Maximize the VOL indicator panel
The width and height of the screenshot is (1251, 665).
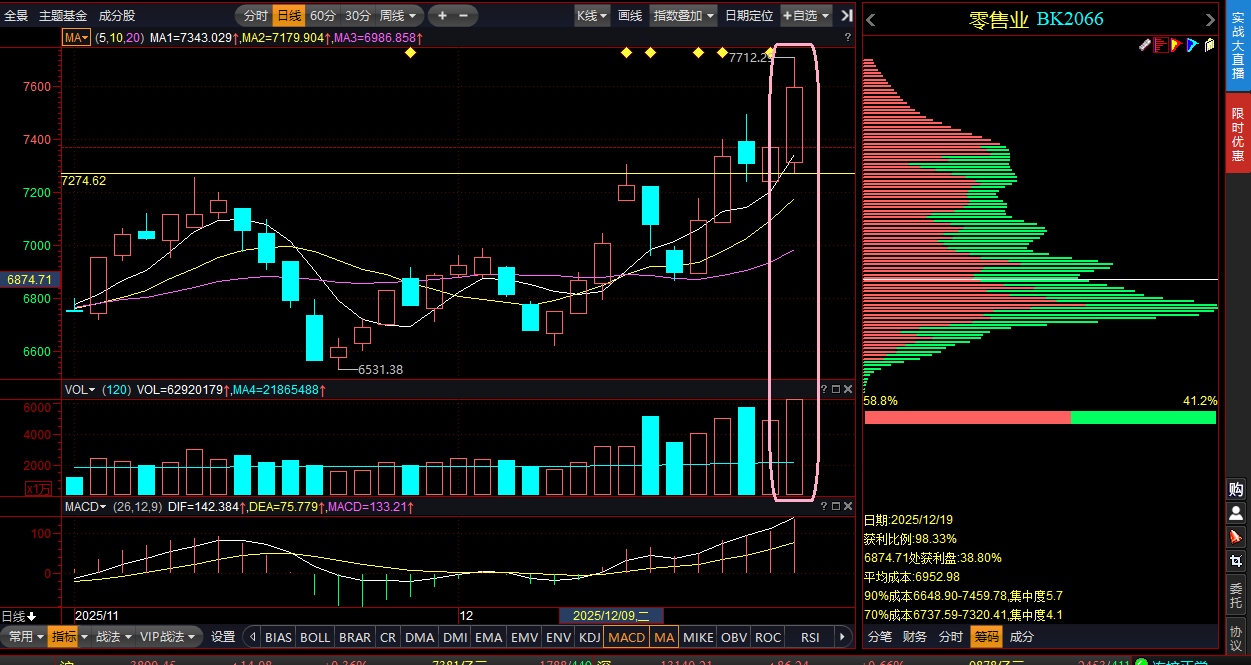pos(836,389)
